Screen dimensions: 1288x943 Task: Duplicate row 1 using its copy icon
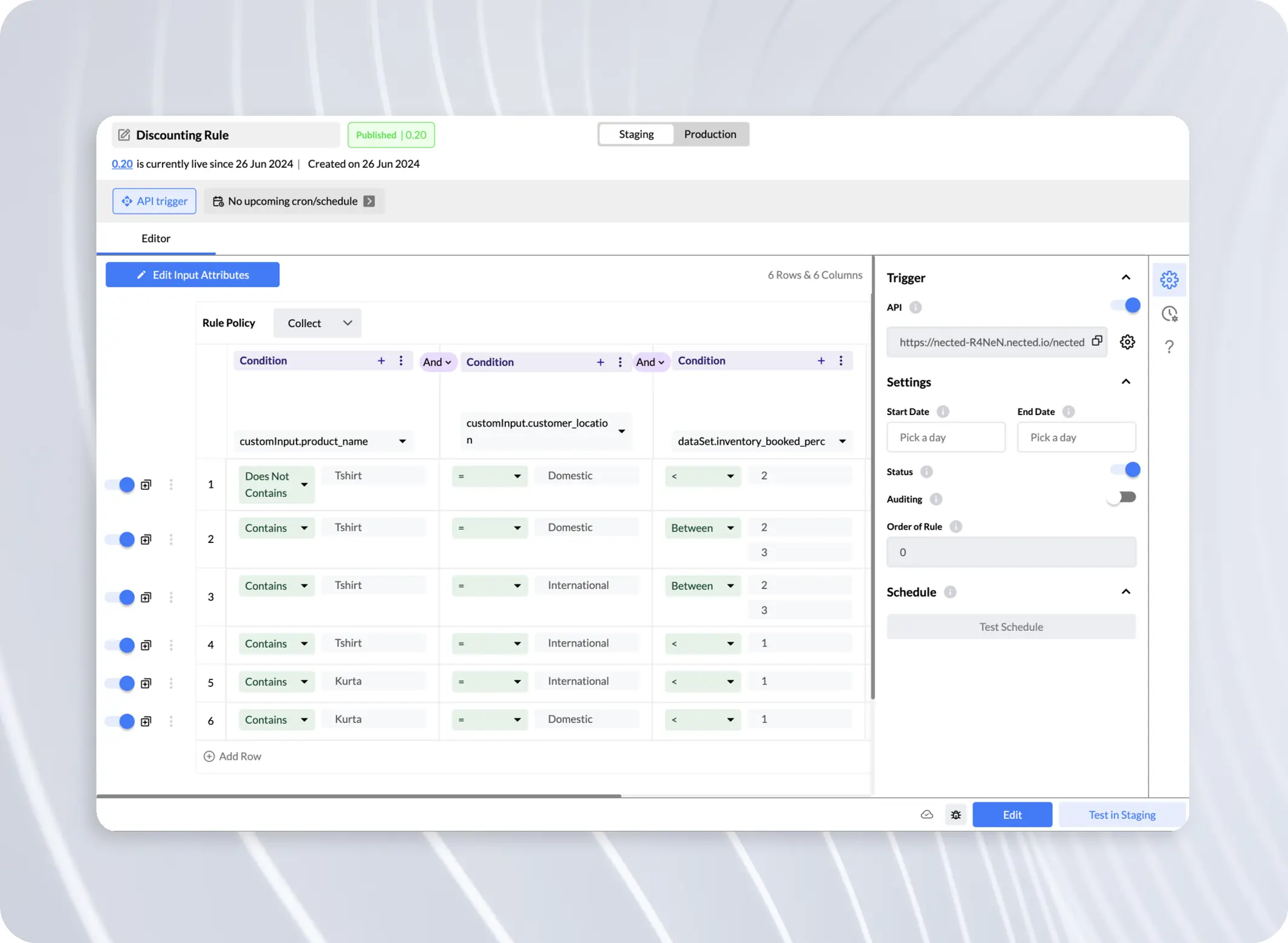pyautogui.click(x=146, y=485)
